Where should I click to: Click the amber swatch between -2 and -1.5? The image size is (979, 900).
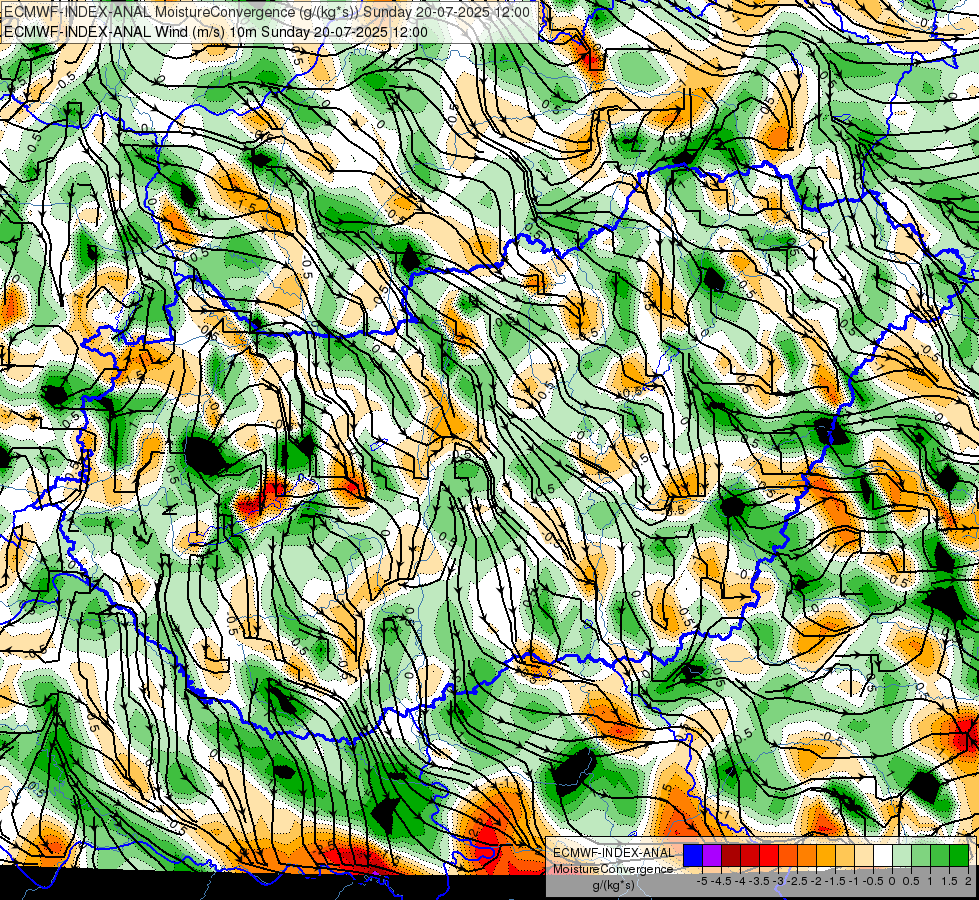[x=826, y=855]
